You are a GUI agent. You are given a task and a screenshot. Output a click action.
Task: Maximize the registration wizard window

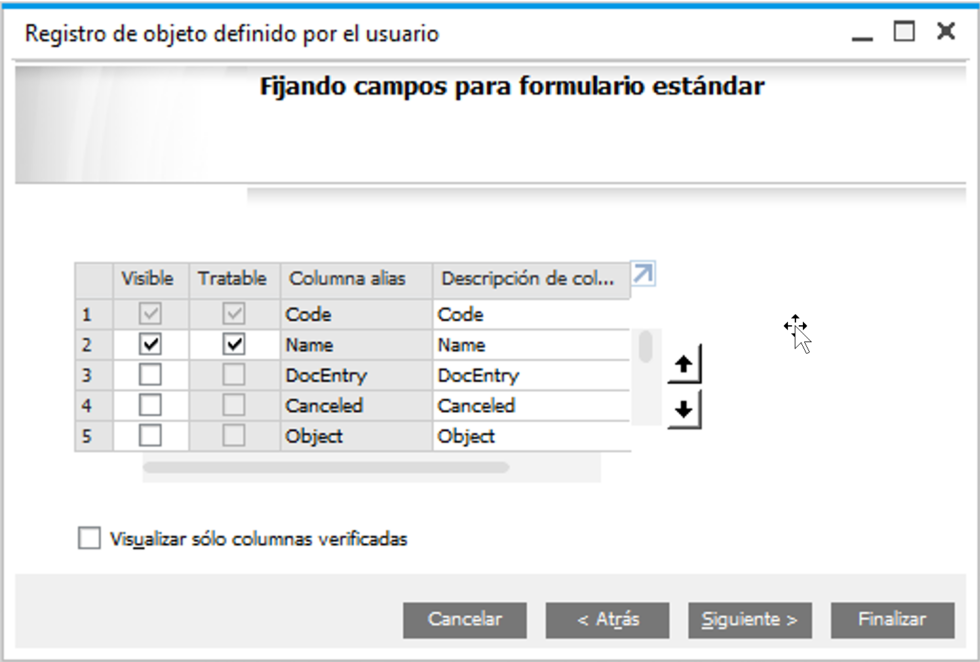pos(904,31)
